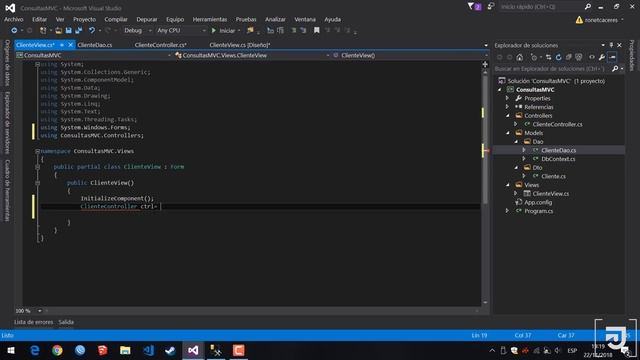Expand the Program.cs node

click(507, 211)
